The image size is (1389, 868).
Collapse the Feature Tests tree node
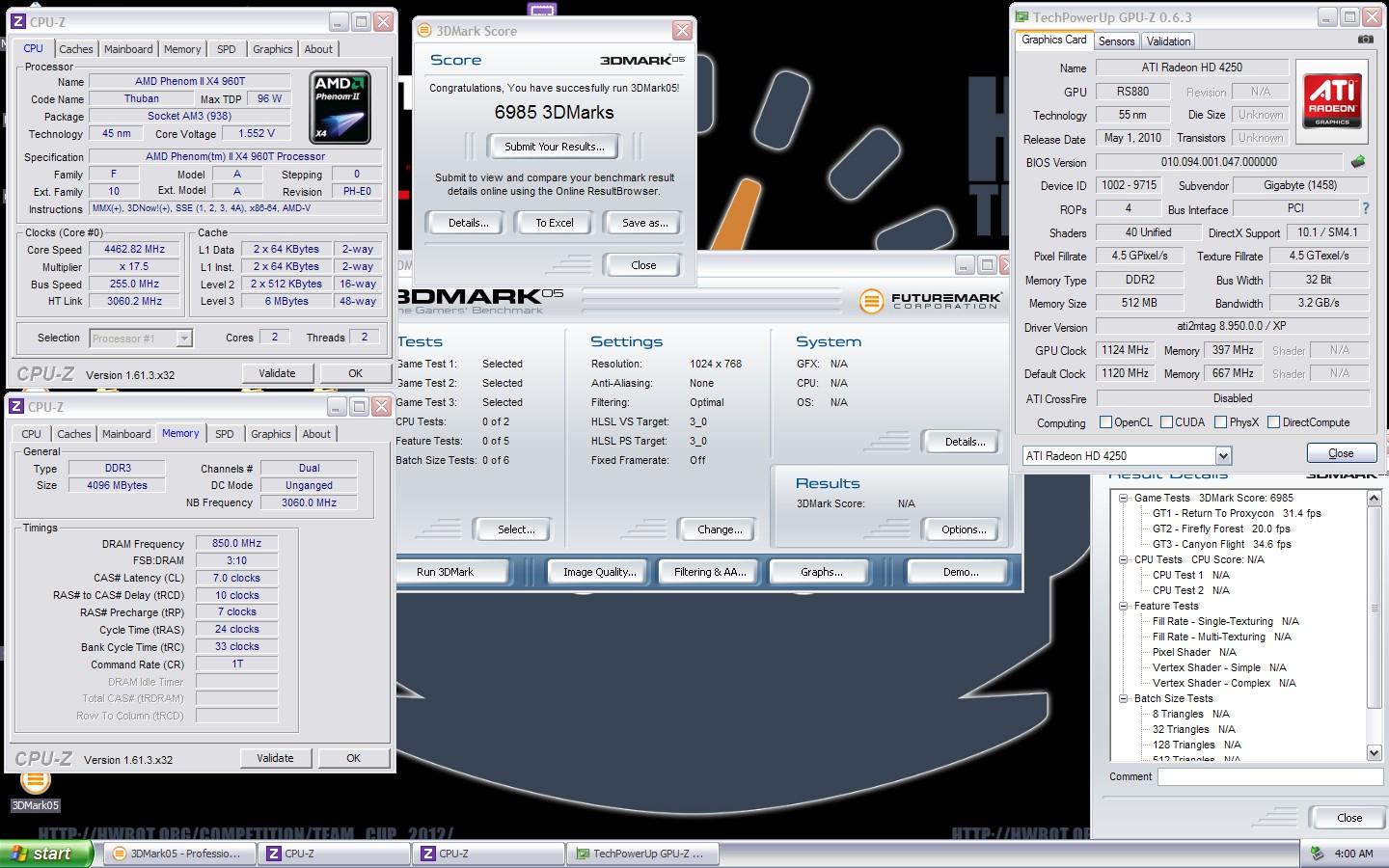pyautogui.click(x=1124, y=607)
